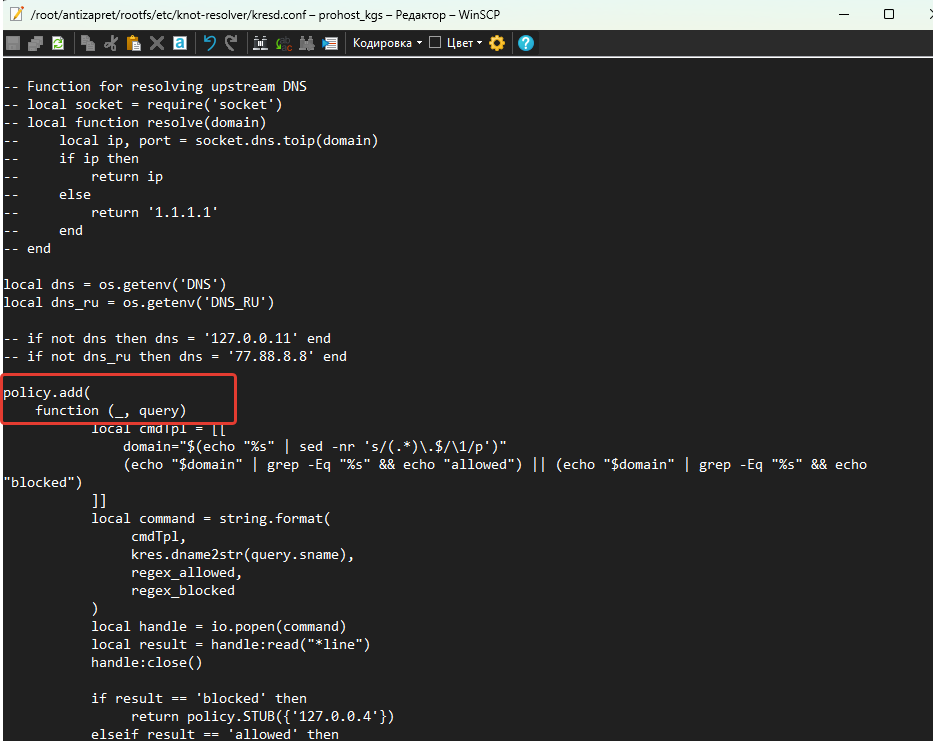933x741 pixels.
Task: Click the editor document icon in title bar
Action: 17,14
